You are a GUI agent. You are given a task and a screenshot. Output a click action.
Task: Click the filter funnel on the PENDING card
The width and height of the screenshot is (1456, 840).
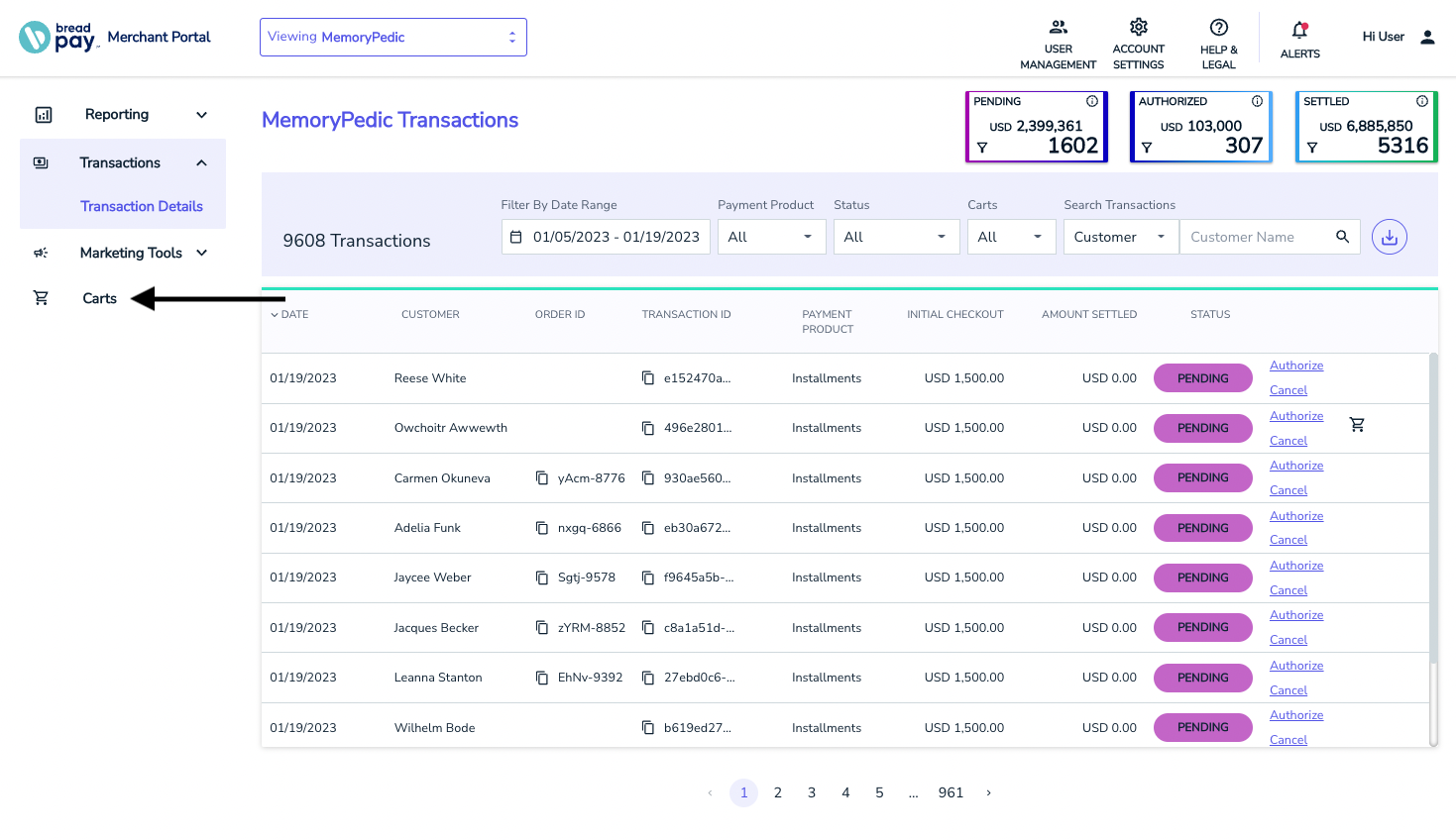[x=981, y=146]
